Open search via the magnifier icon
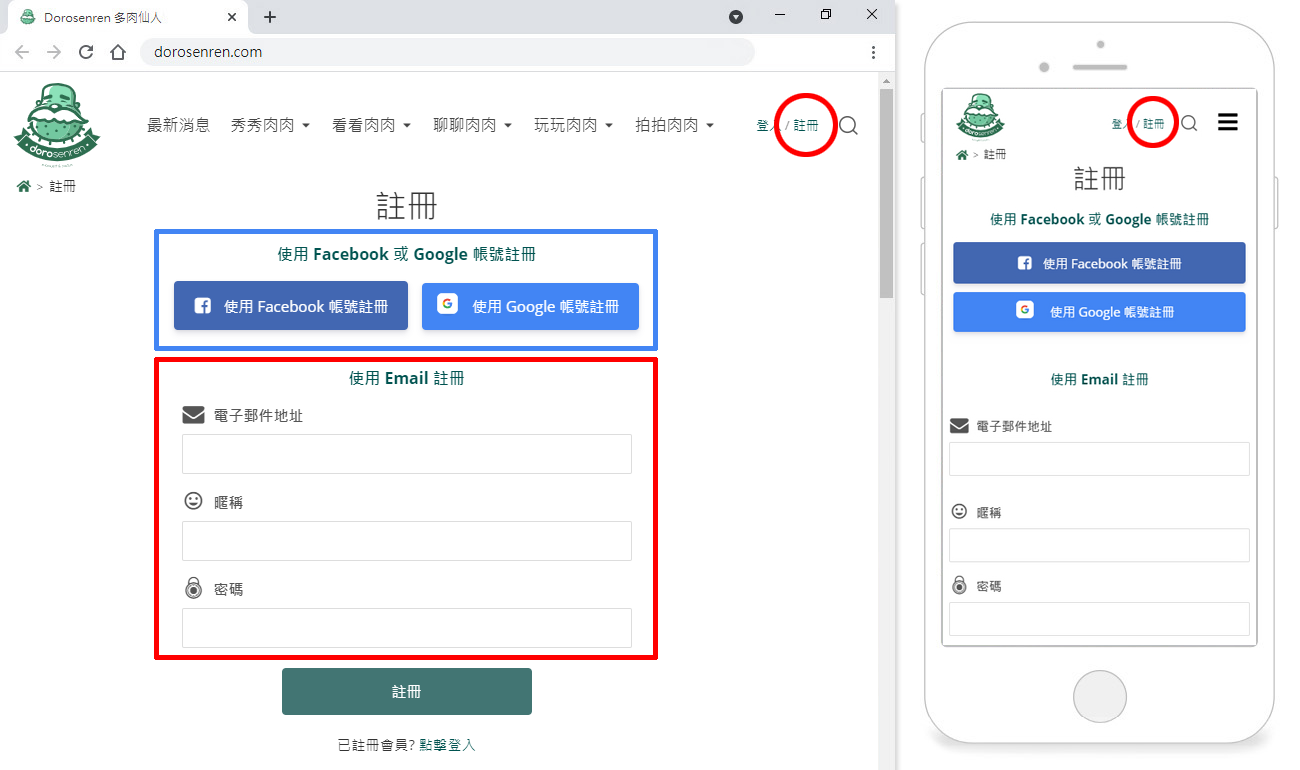This screenshot has width=1300, height=770. tap(848, 125)
